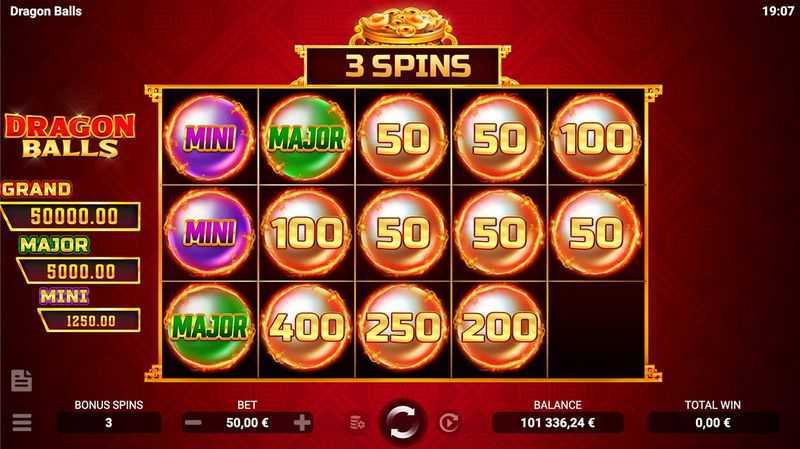Click the Major jackpot 5000.00 display
This screenshot has height=449, width=800.
[79, 271]
